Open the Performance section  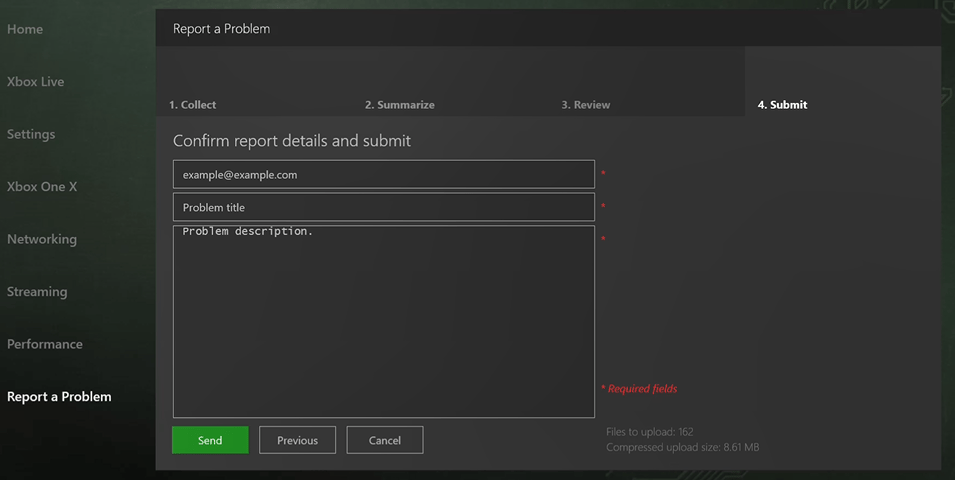pyautogui.click(x=44, y=344)
